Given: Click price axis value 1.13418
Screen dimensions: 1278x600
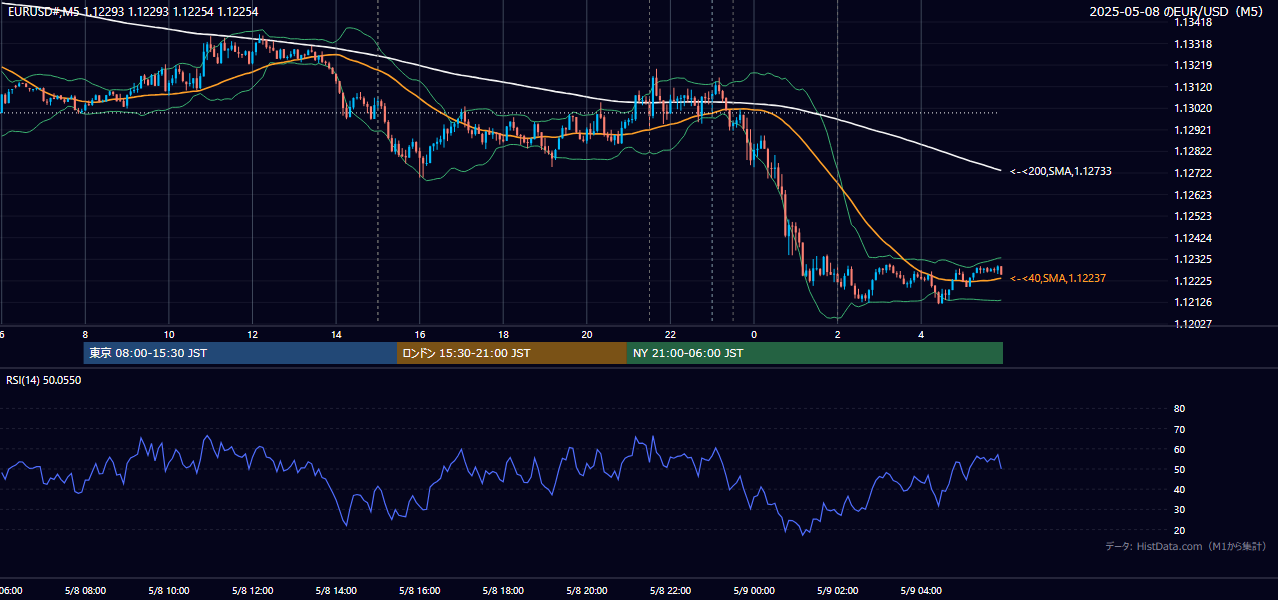Looking at the screenshot, I should click(x=1195, y=23).
